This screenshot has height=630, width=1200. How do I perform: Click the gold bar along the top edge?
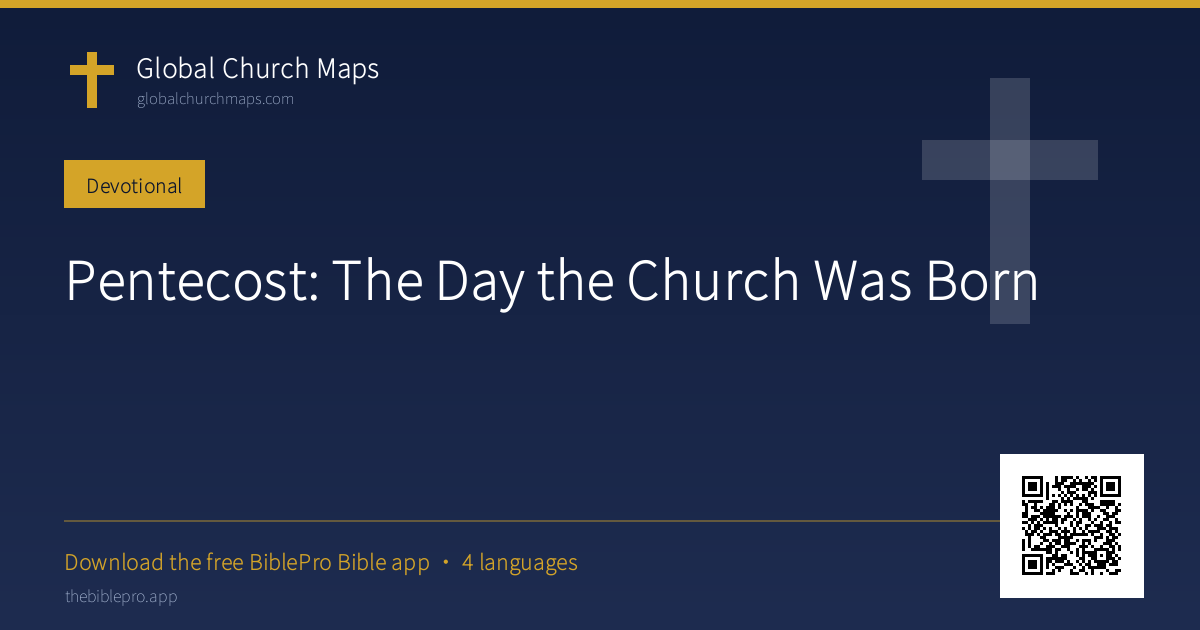point(600,4)
